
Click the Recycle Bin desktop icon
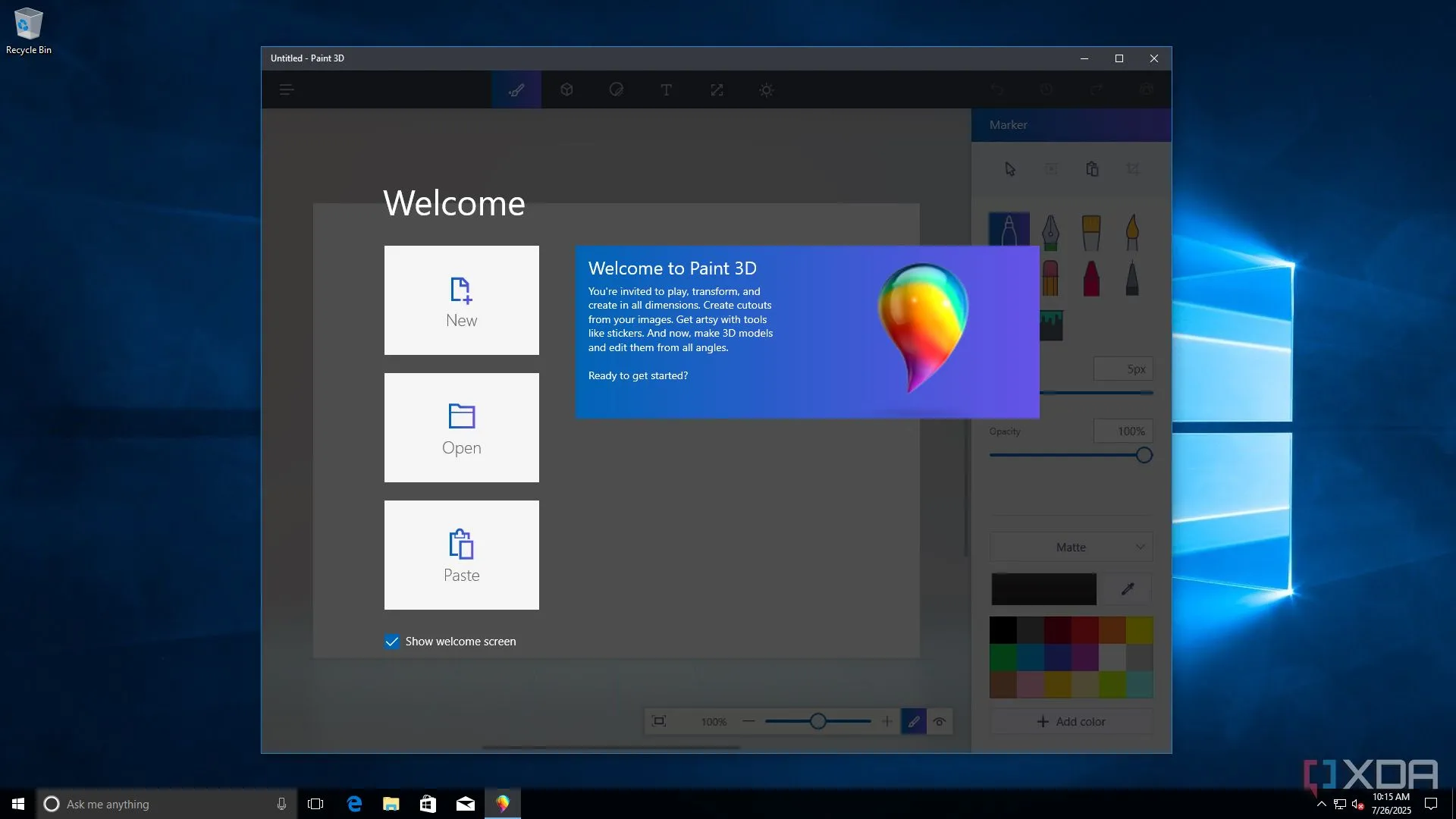pos(29,31)
